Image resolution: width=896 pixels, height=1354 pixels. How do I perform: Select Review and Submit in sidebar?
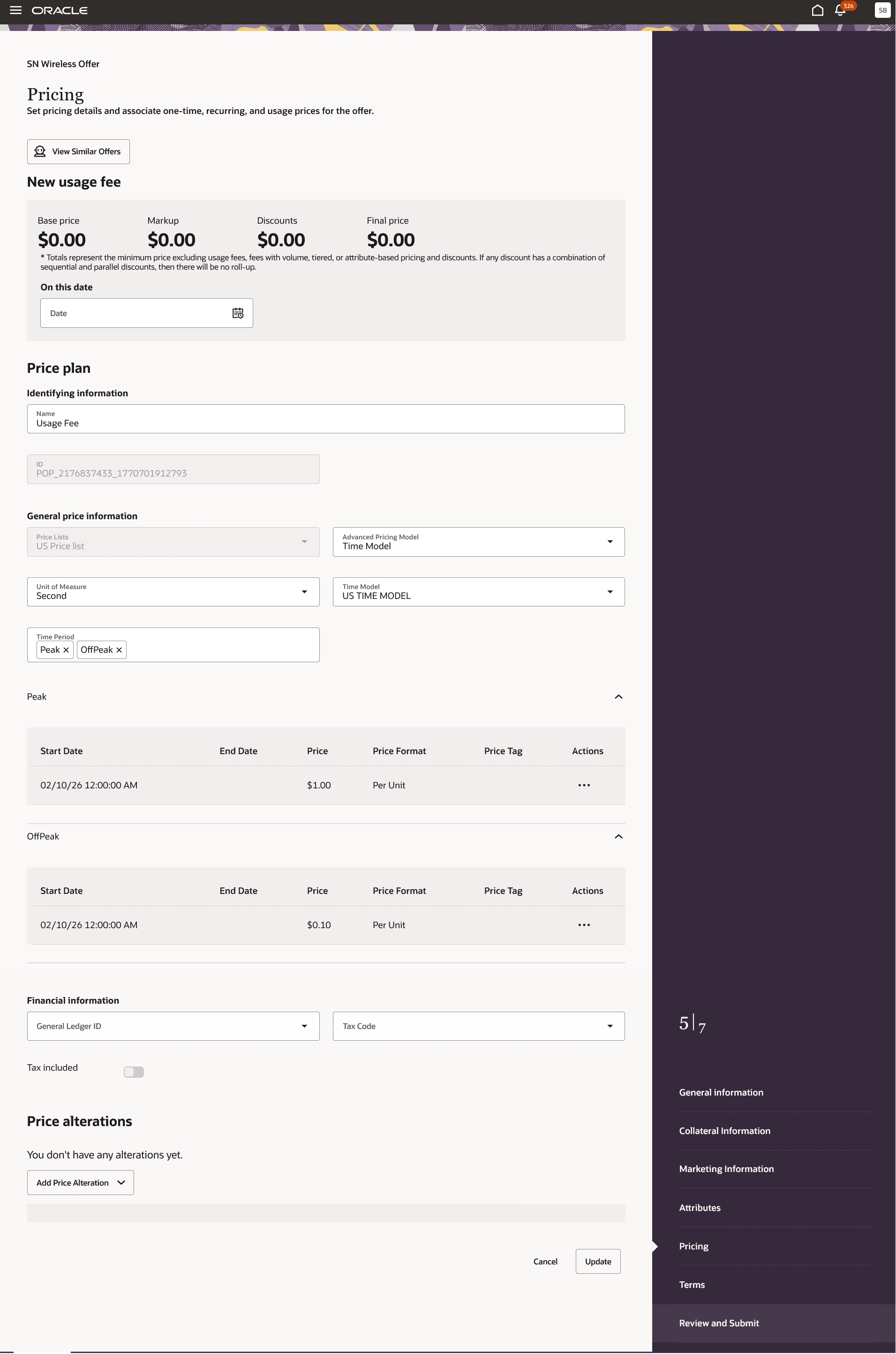[x=718, y=1323]
